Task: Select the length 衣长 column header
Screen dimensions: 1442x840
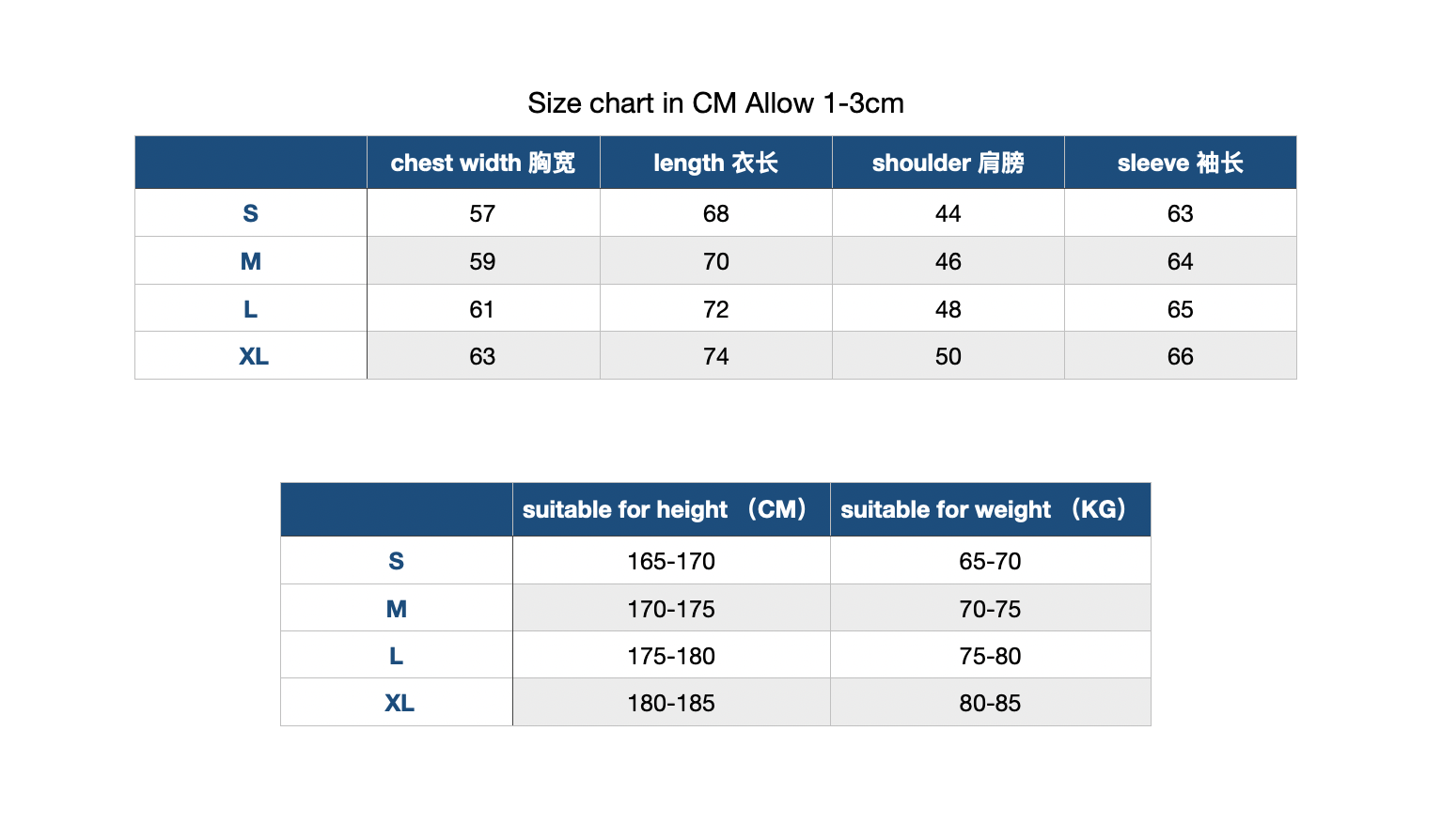Action: pyautogui.click(x=715, y=163)
